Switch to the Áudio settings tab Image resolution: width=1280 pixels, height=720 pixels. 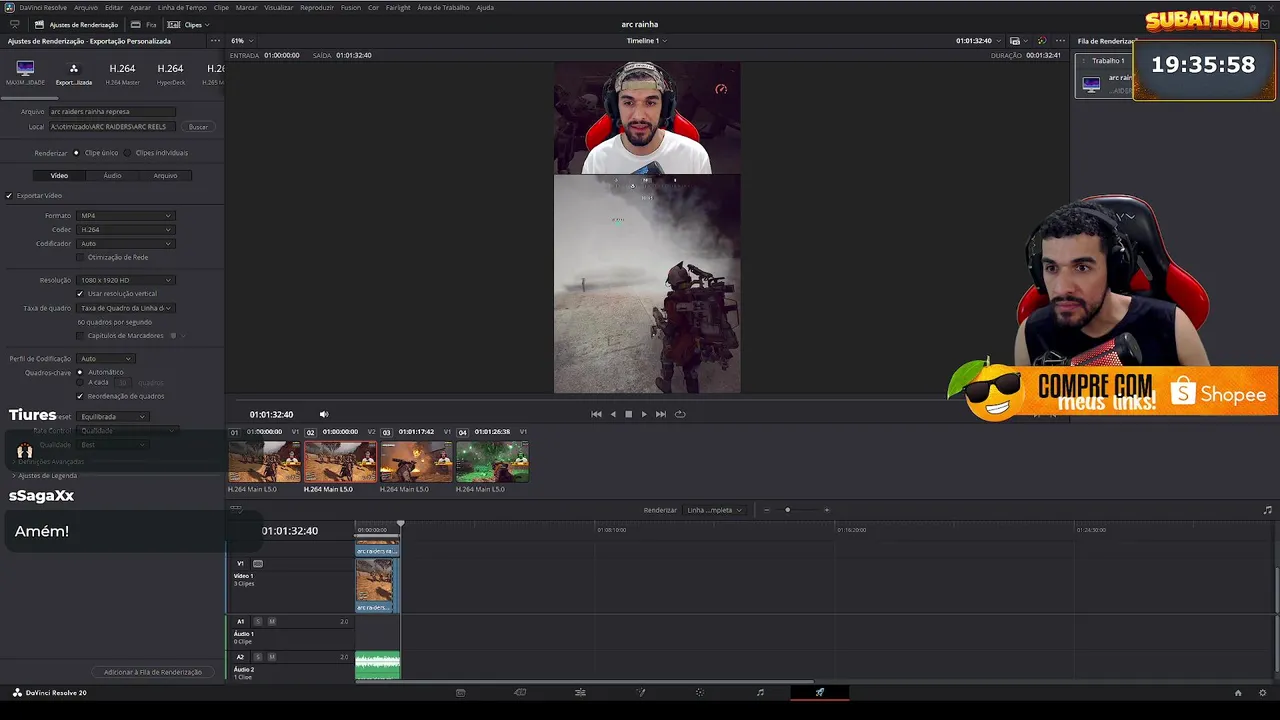(112, 176)
